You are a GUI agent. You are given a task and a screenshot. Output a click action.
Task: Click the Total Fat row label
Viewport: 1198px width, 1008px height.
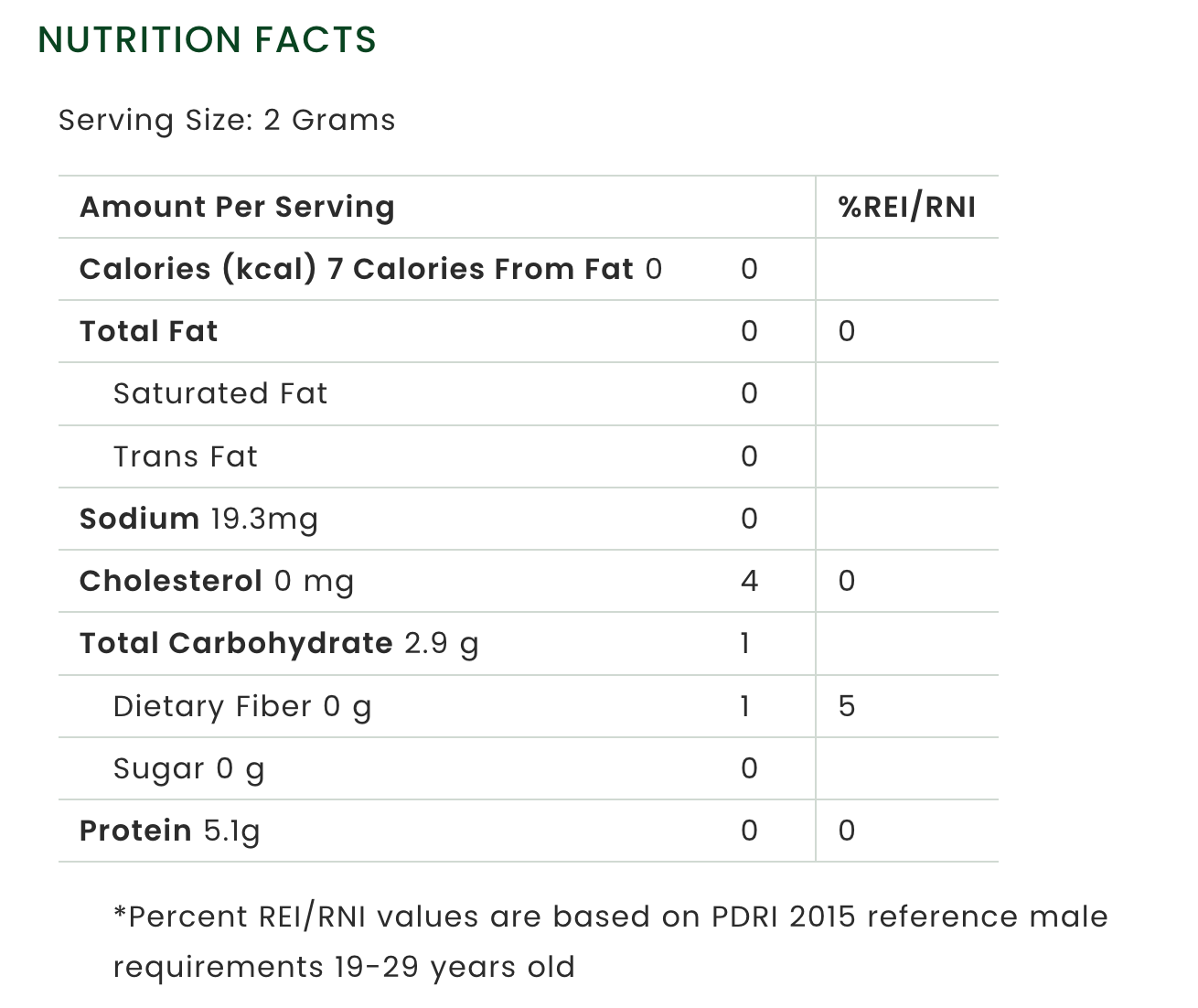click(148, 331)
